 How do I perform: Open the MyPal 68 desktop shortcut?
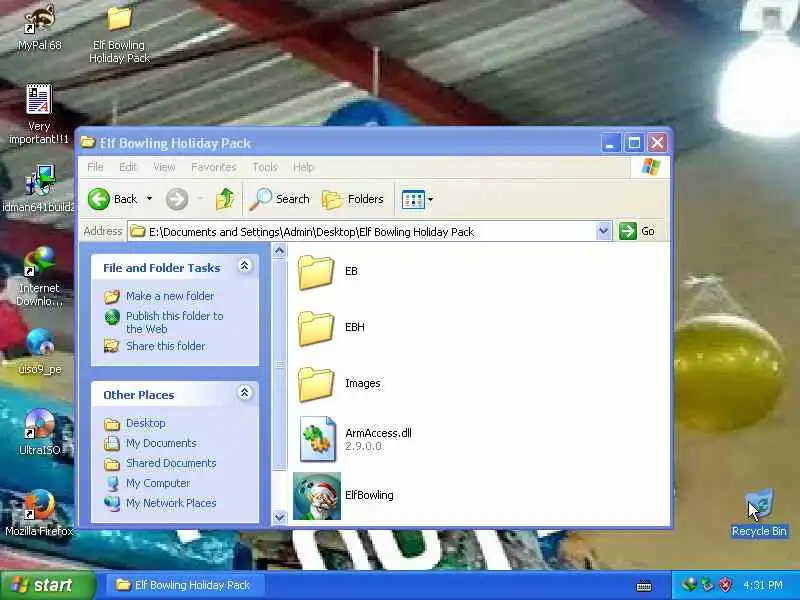(39, 28)
